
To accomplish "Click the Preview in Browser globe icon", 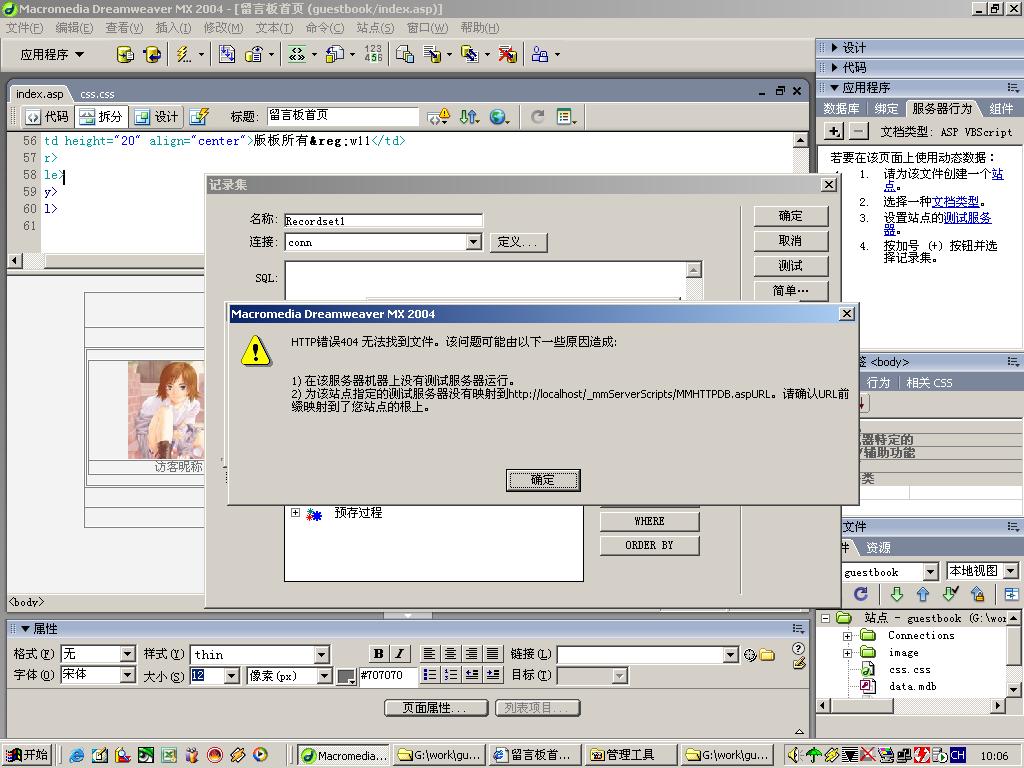I will pyautogui.click(x=499, y=117).
